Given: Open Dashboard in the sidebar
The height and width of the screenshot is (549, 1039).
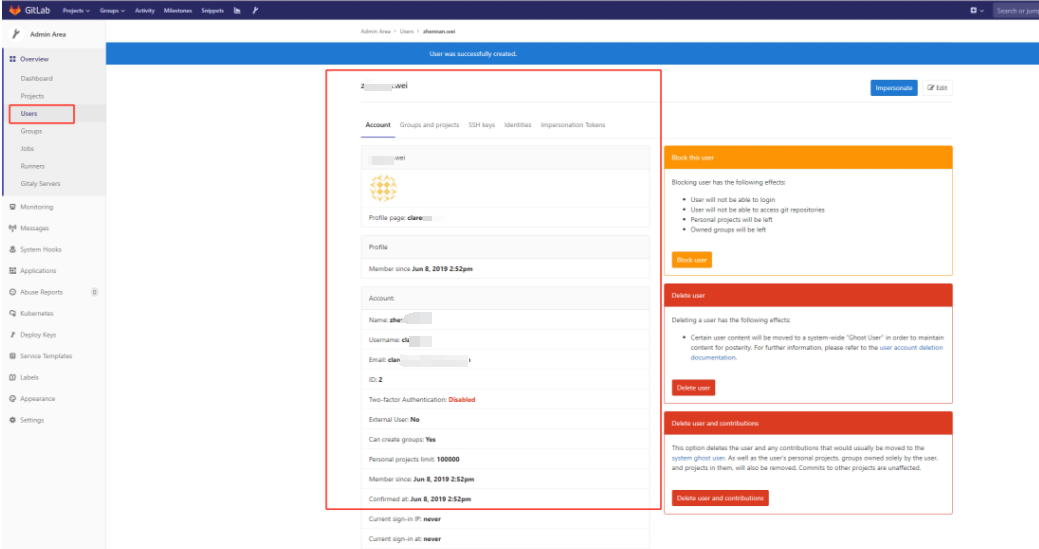Looking at the screenshot, I should [36, 78].
